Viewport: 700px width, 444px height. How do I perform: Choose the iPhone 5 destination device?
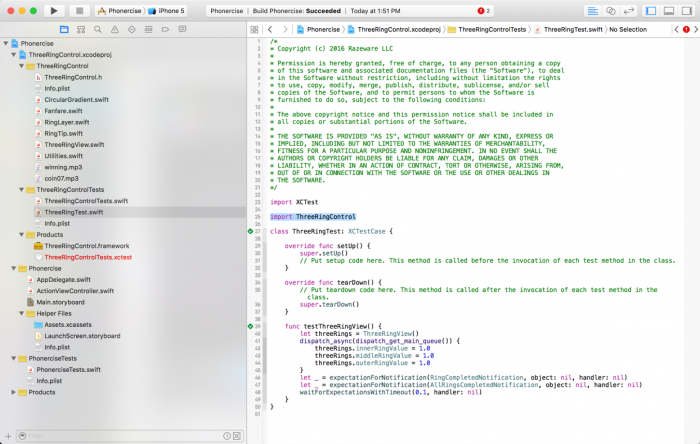(x=166, y=11)
